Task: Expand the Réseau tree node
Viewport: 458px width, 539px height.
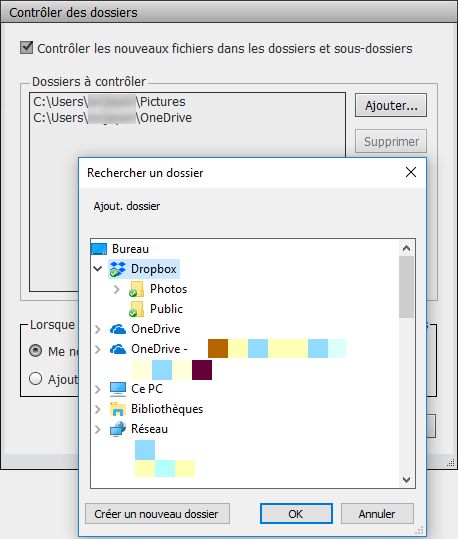Action: click(x=98, y=429)
